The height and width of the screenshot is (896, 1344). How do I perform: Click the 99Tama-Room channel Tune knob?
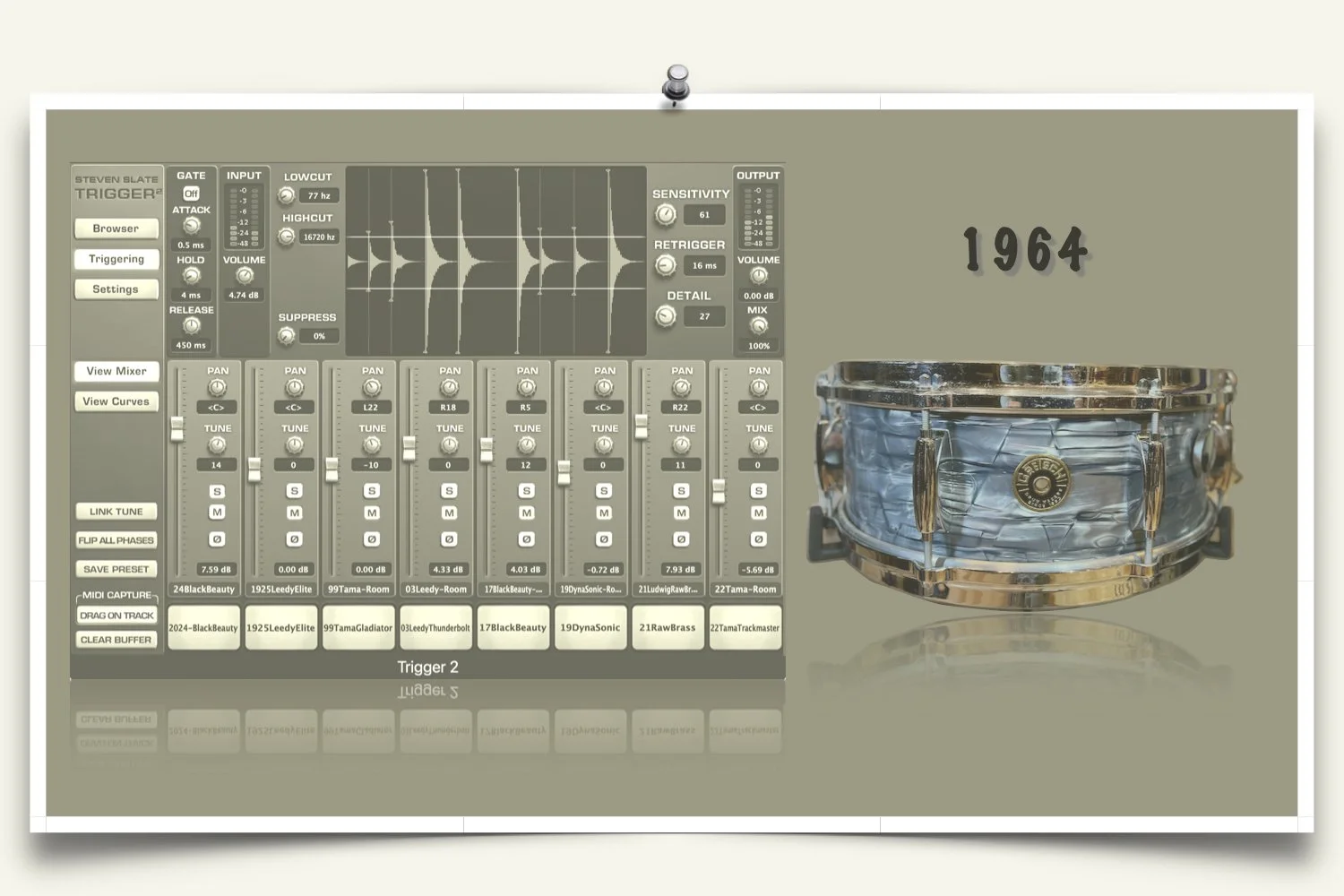[372, 445]
